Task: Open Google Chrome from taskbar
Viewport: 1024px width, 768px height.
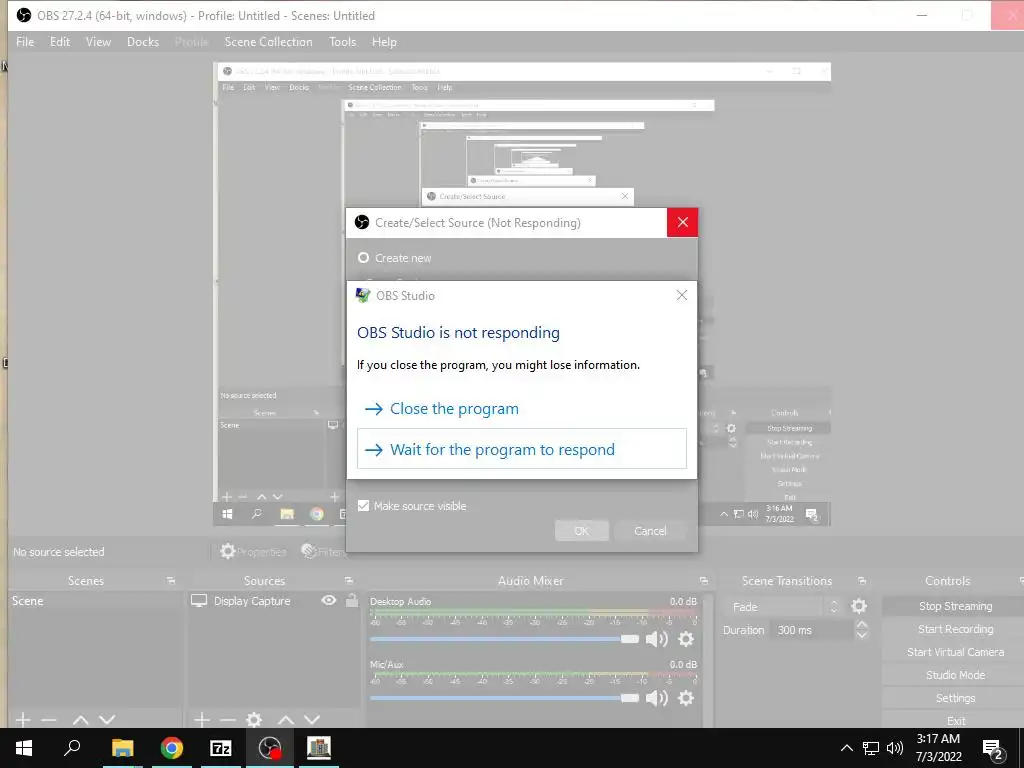Action: (172, 748)
